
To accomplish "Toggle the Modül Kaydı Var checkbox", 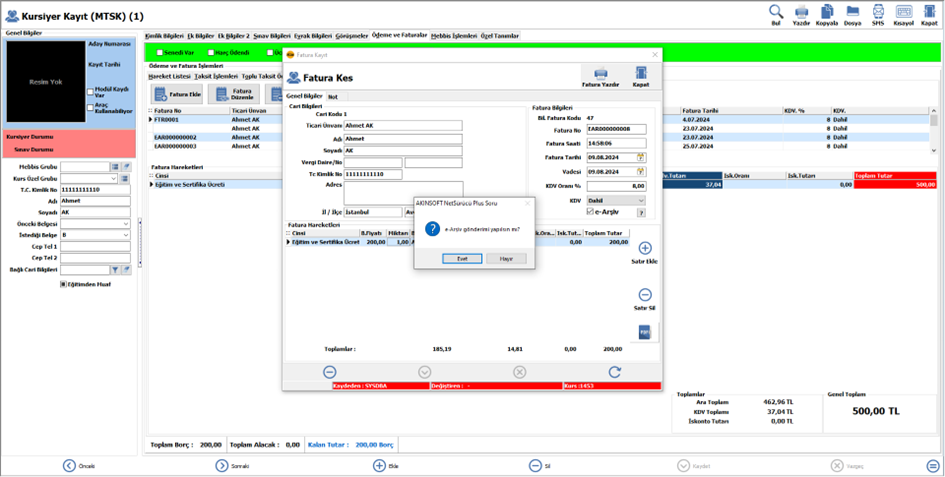I will [90, 92].
